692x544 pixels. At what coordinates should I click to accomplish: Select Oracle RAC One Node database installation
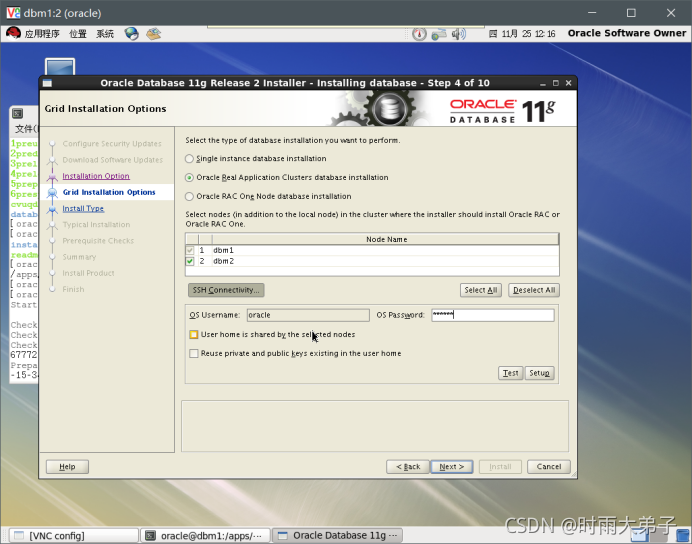tap(189, 196)
